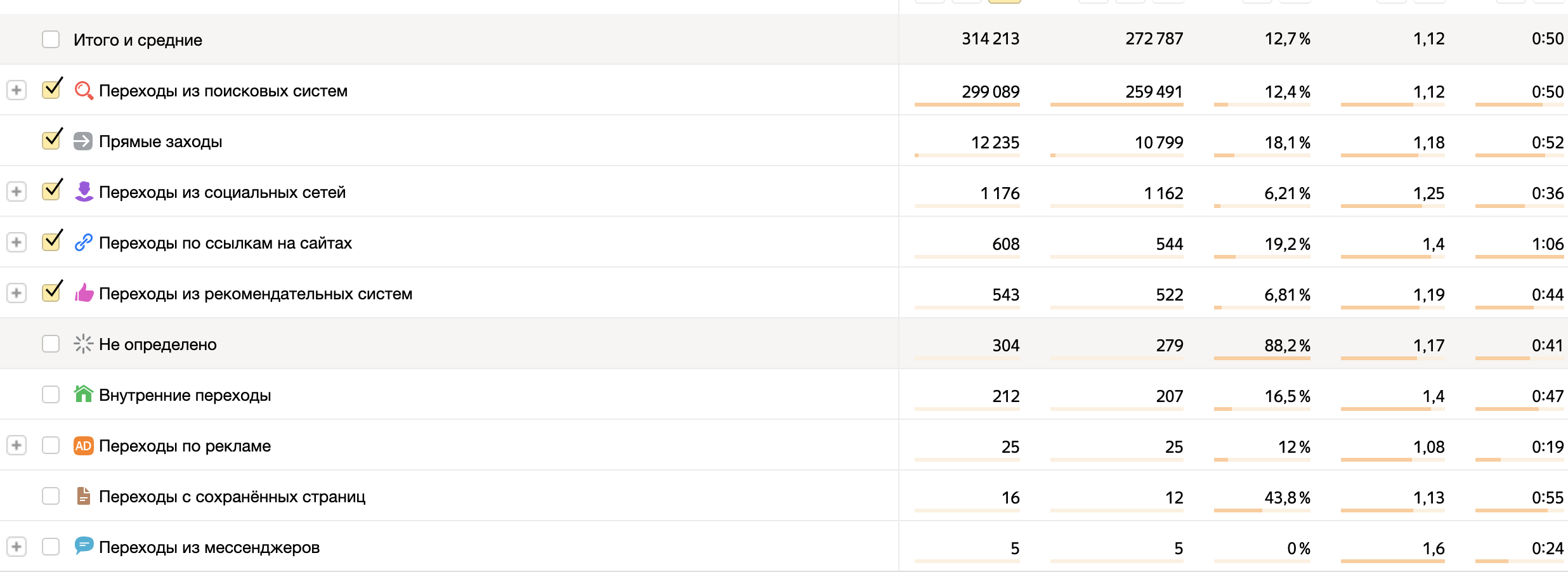
Task: Click the site links chain icon
Action: pos(84,242)
